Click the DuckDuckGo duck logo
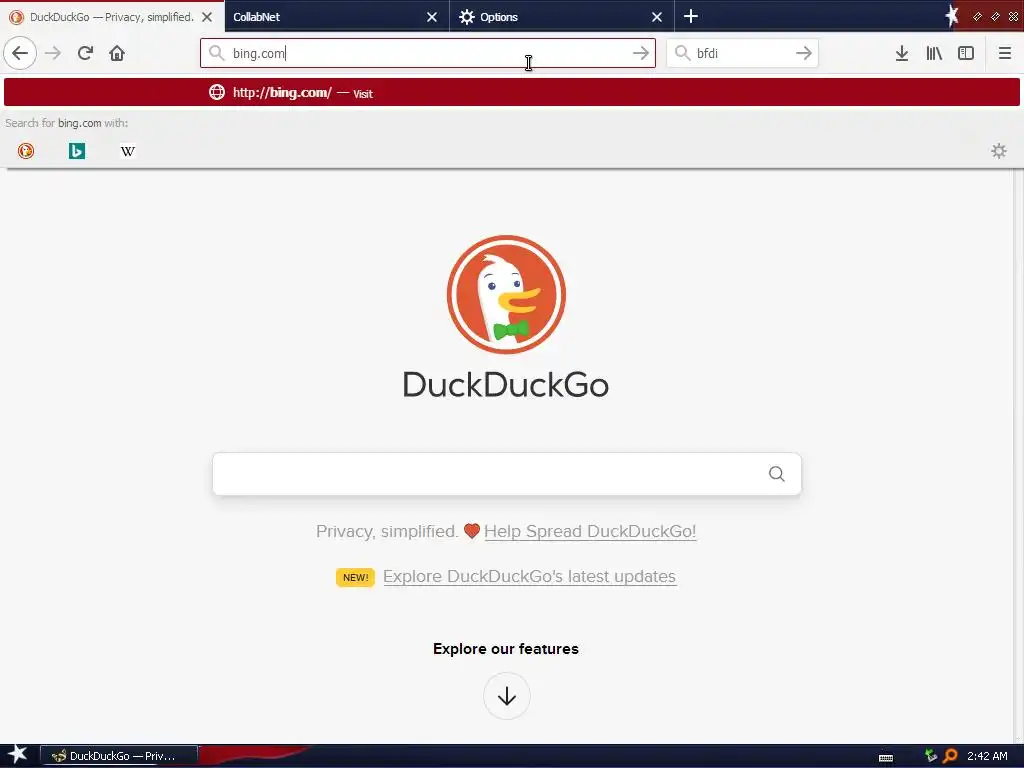 (506, 295)
